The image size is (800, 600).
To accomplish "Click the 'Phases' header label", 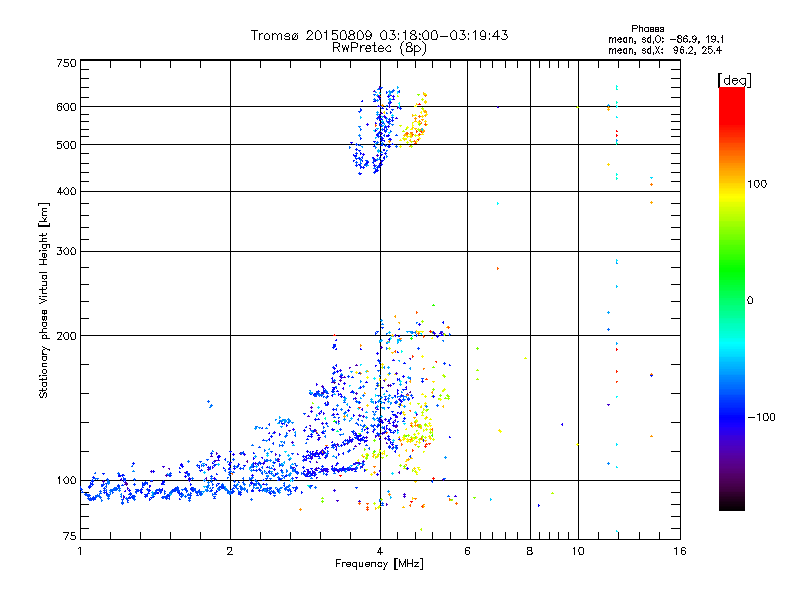I will pos(647,29).
